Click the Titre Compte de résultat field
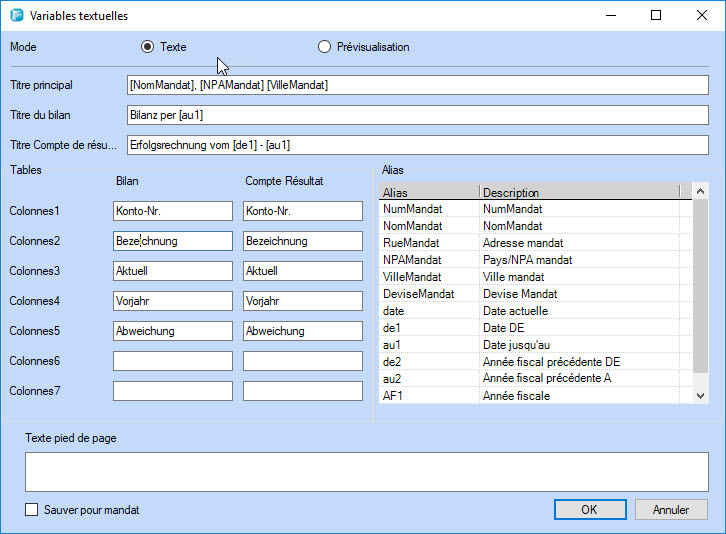Screen dimensions: 726x534 [417, 145]
